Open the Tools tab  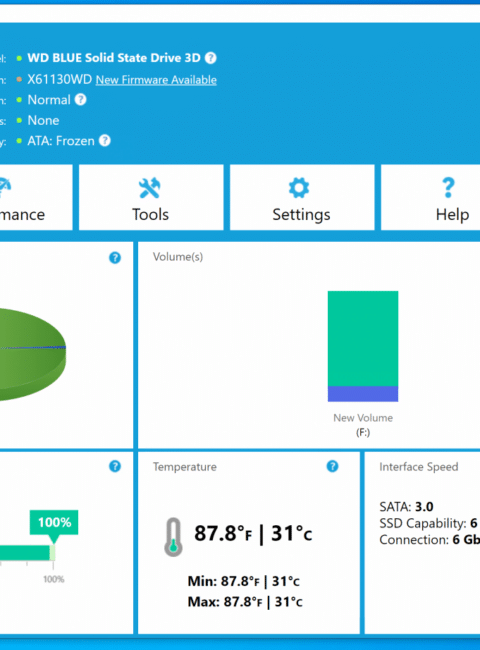coord(151,197)
